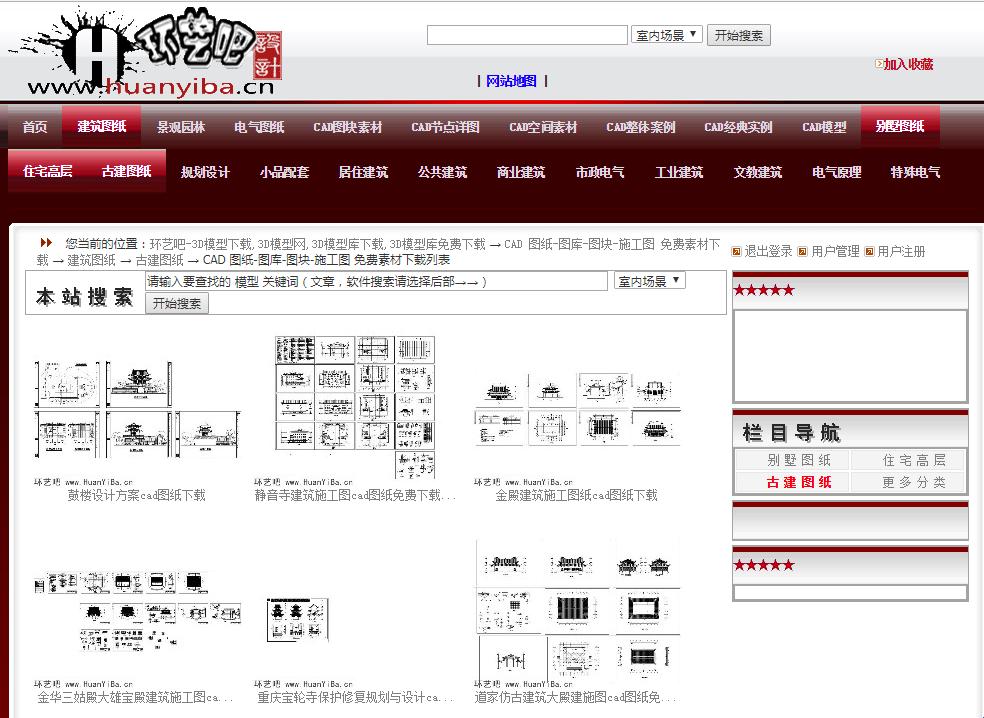This screenshot has height=718, width=984.
Task: Select 工业建筑 sub-navigation item
Action: [x=679, y=172]
